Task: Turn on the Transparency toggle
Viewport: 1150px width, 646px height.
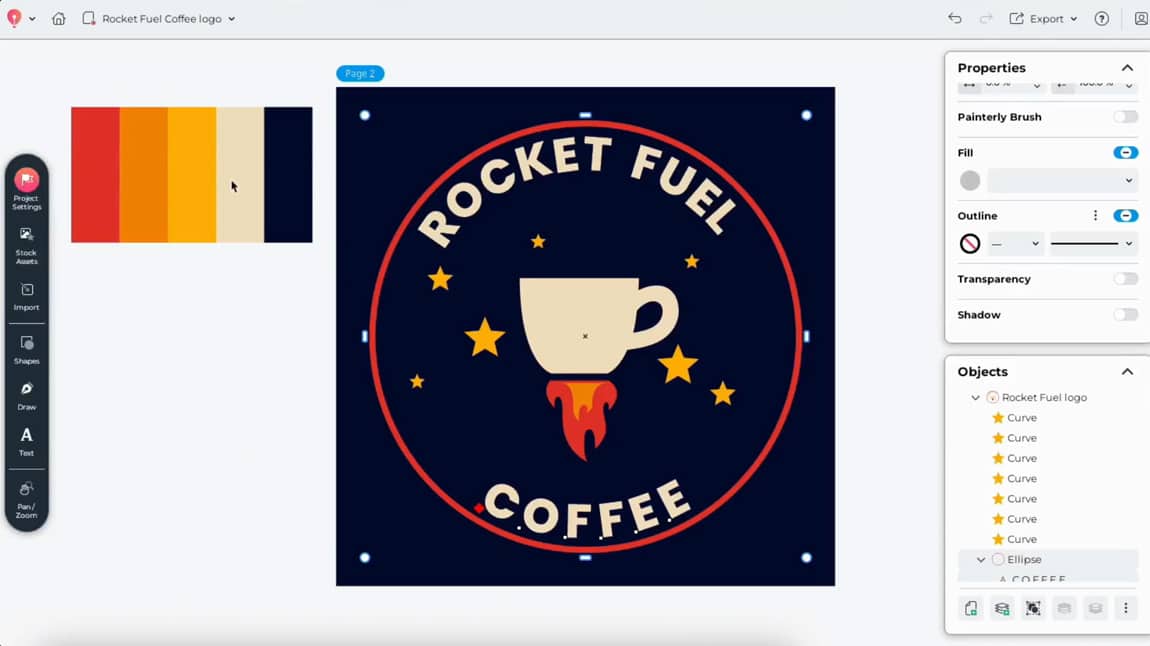Action: click(1126, 279)
